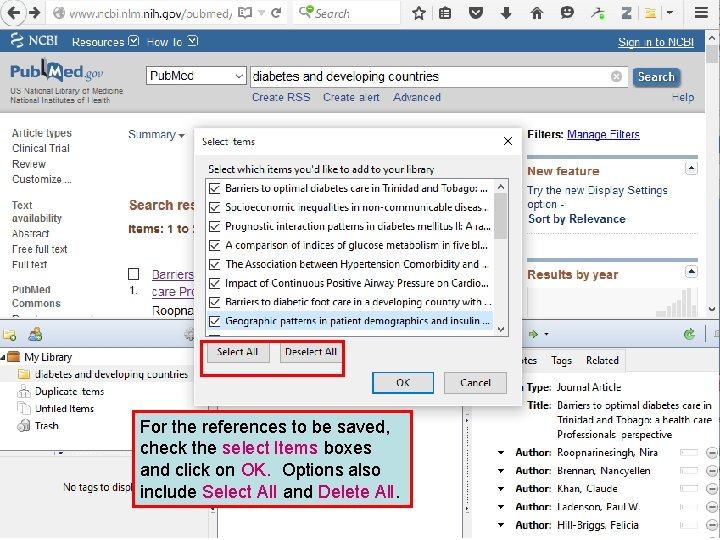
Task: Uncheck 'Geographic patterns in patient demographics' item
Action: pos(214,321)
